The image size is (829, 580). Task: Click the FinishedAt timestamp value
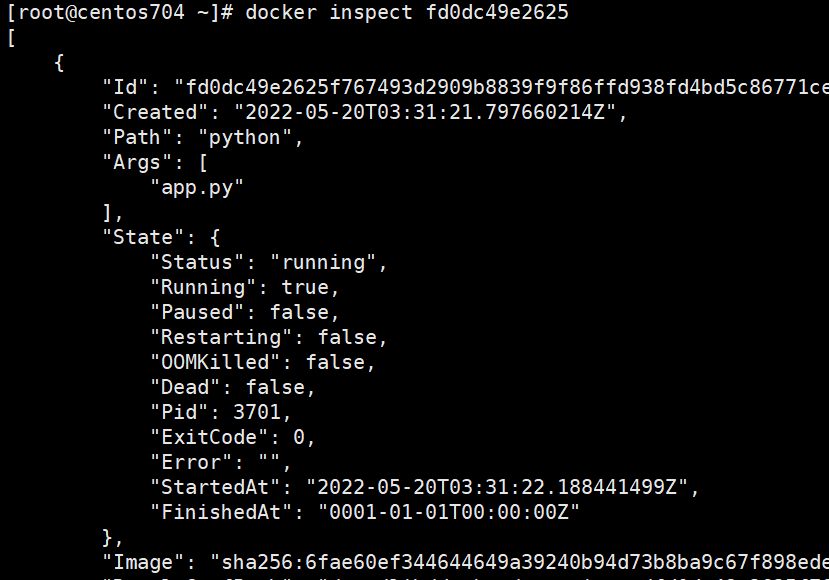(x=448, y=512)
